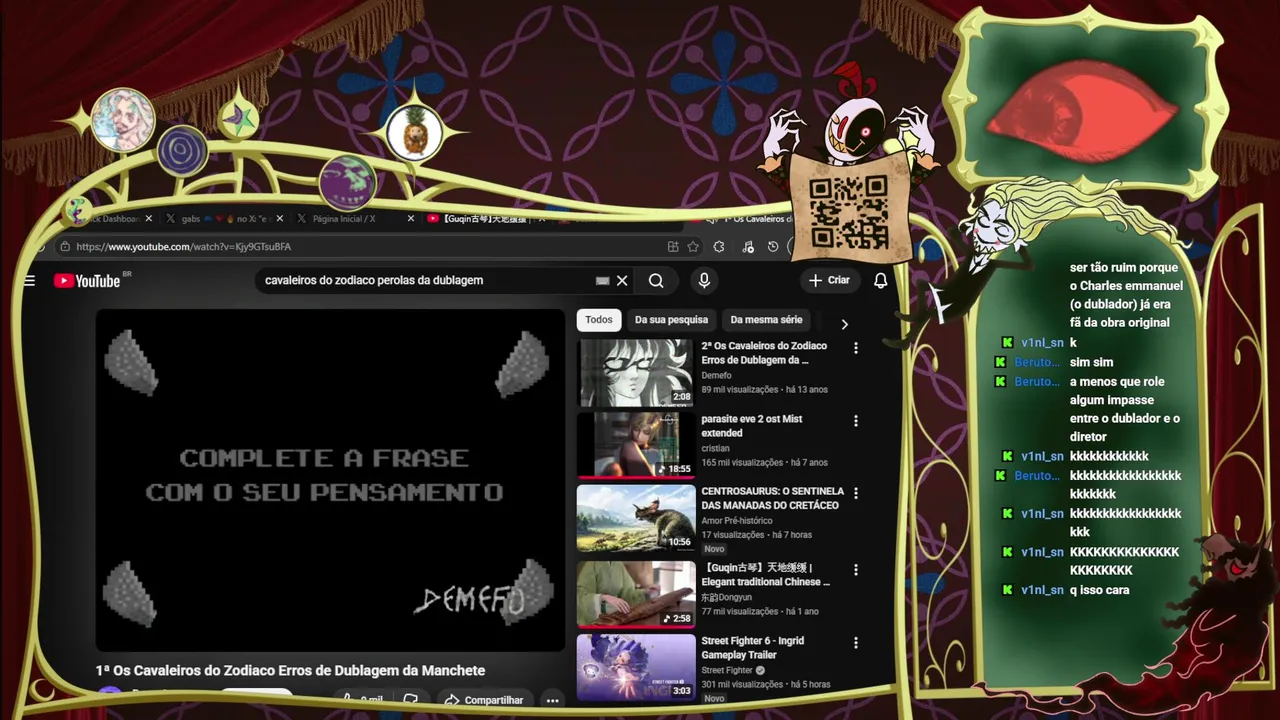
Task: Show more filter chips with the arrow
Action: point(844,324)
